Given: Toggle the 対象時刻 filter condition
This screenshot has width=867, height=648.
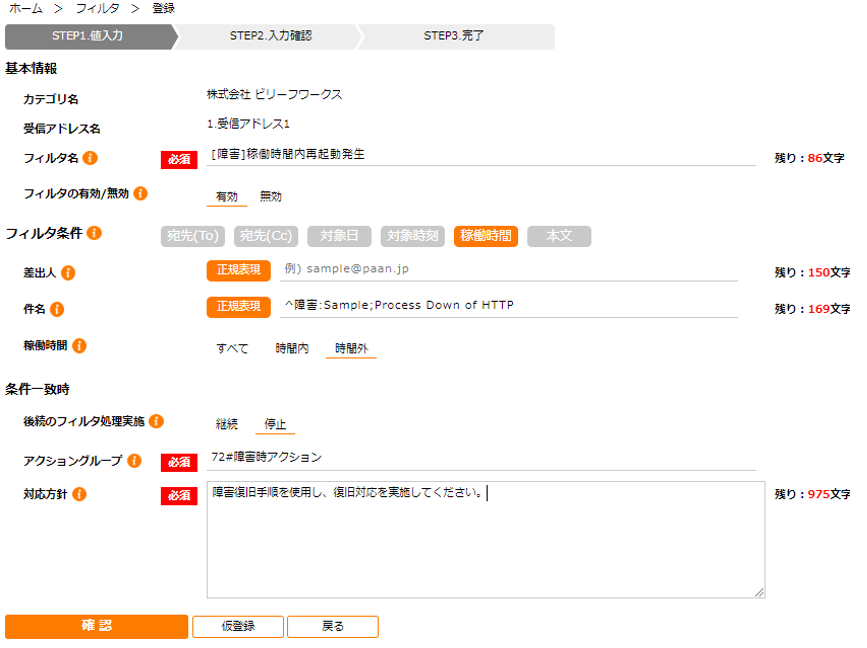Looking at the screenshot, I should (412, 236).
